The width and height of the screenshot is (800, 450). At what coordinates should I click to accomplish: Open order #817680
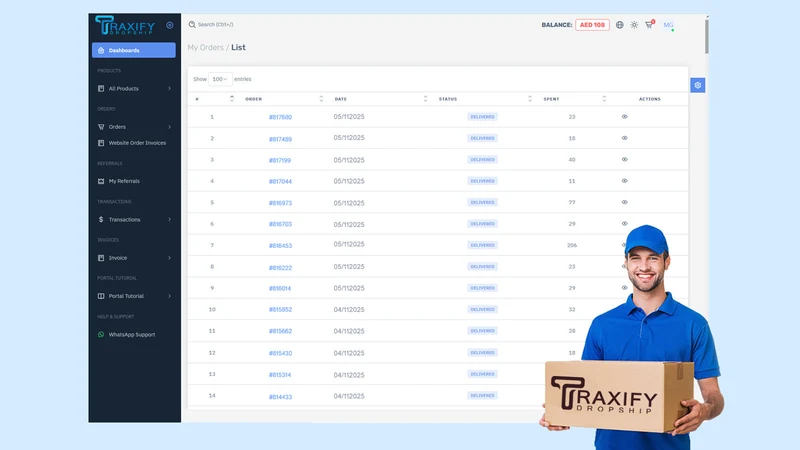click(x=280, y=117)
